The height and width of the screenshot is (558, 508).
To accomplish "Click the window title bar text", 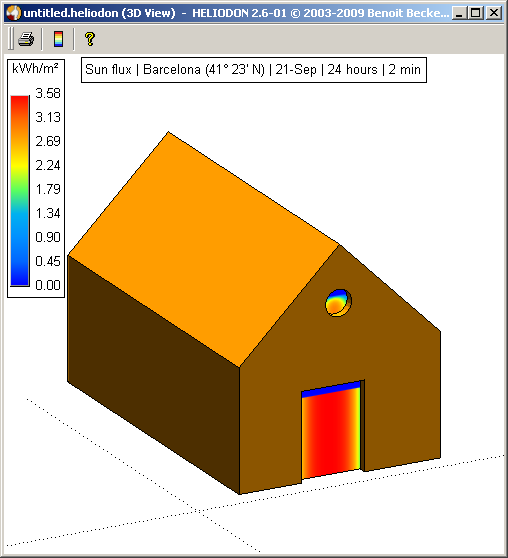I will (236, 13).
